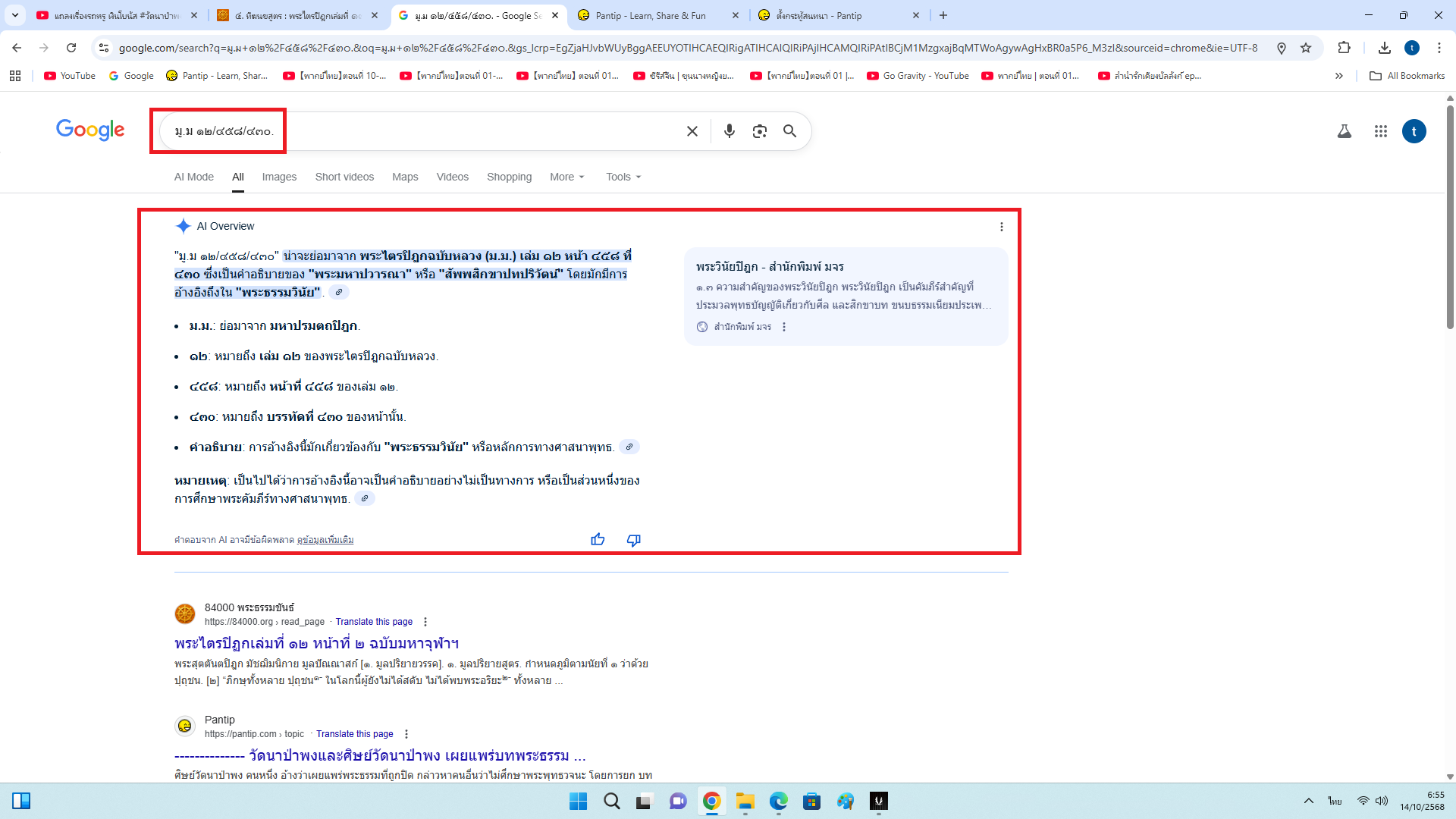The height and width of the screenshot is (819, 1456).
Task: Give thumbs up to AI Overview
Action: click(x=598, y=539)
